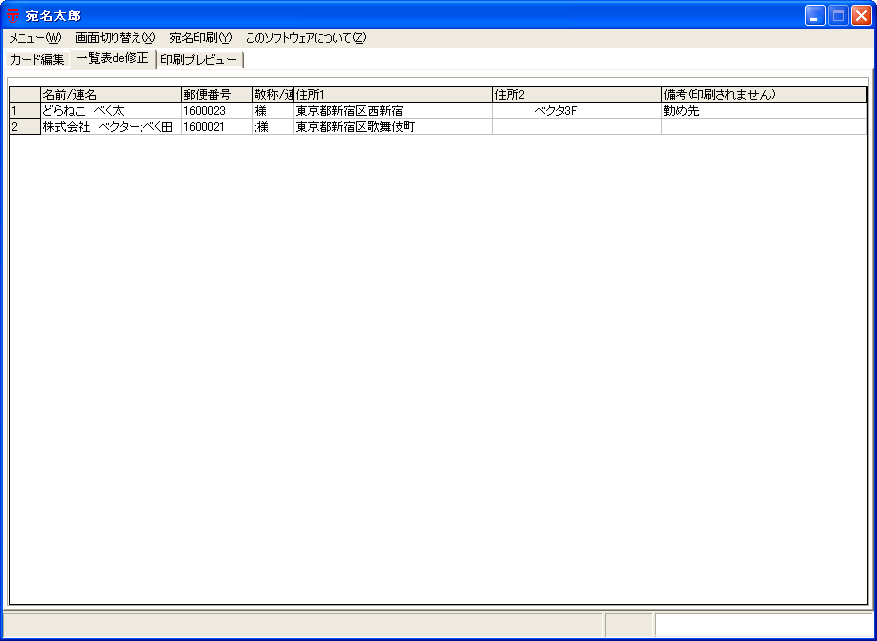Select the cell 株式会社 ベクター;べく田

(111, 127)
